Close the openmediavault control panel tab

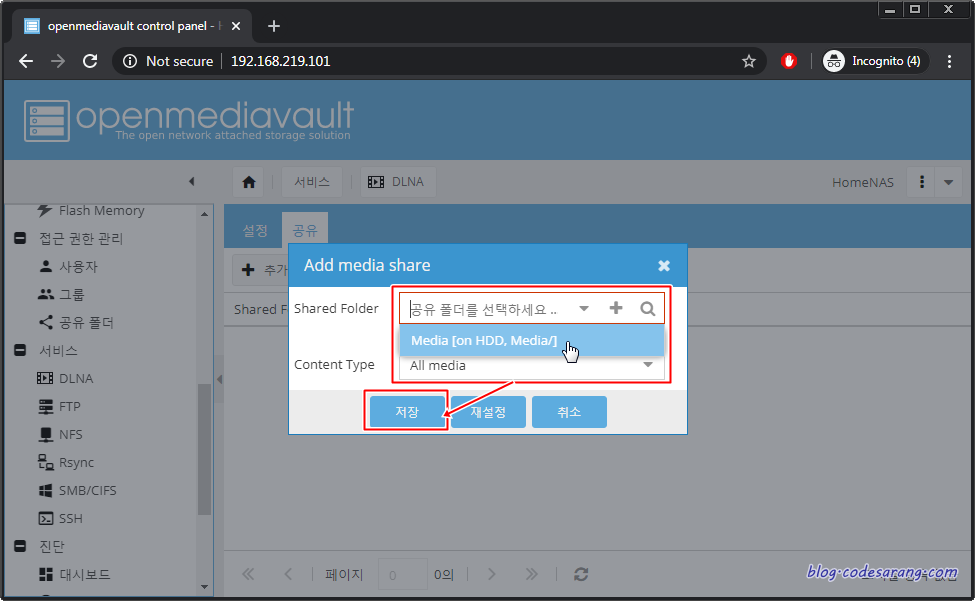[236, 26]
